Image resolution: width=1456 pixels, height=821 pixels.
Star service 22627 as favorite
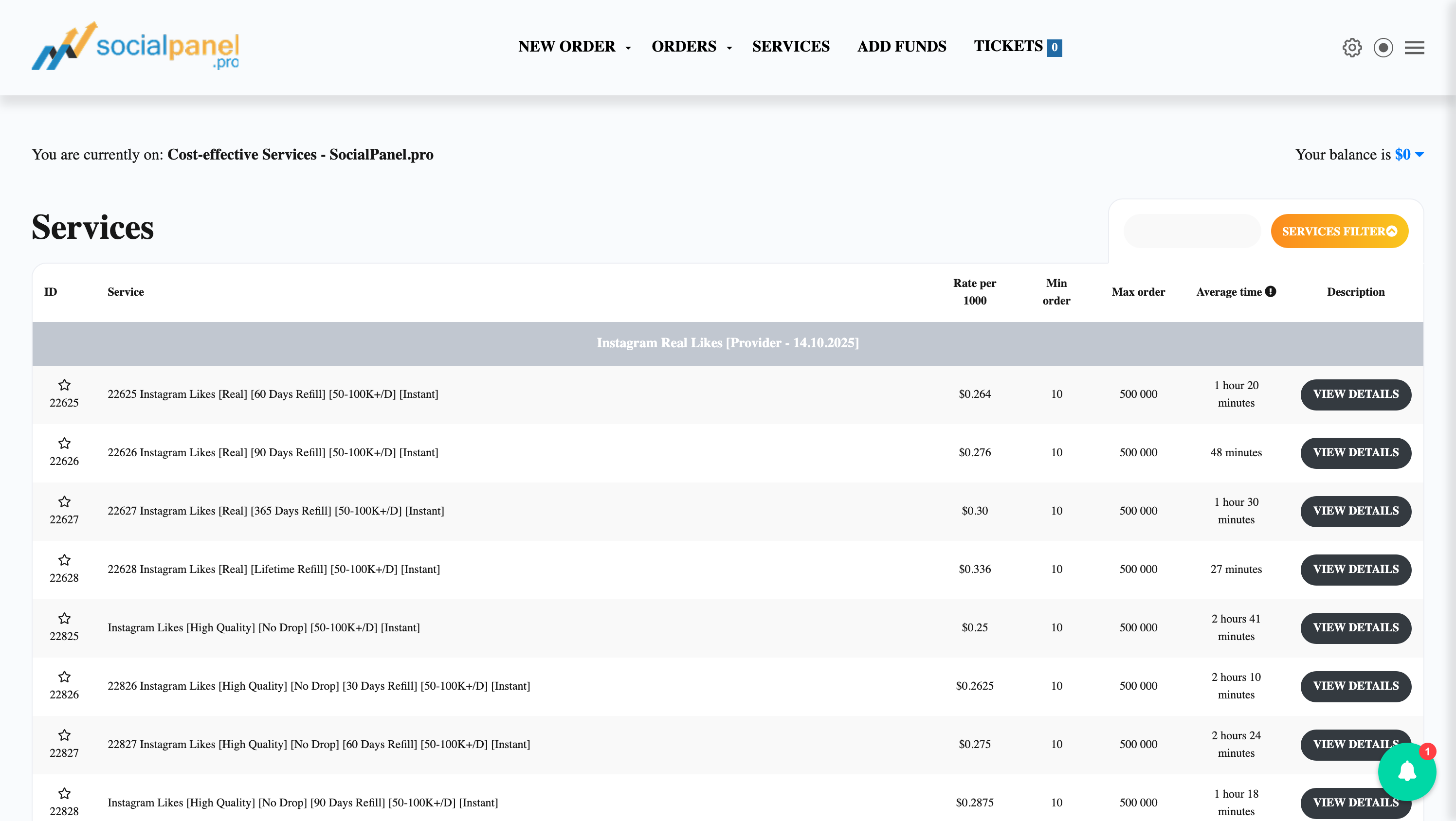tap(64, 502)
